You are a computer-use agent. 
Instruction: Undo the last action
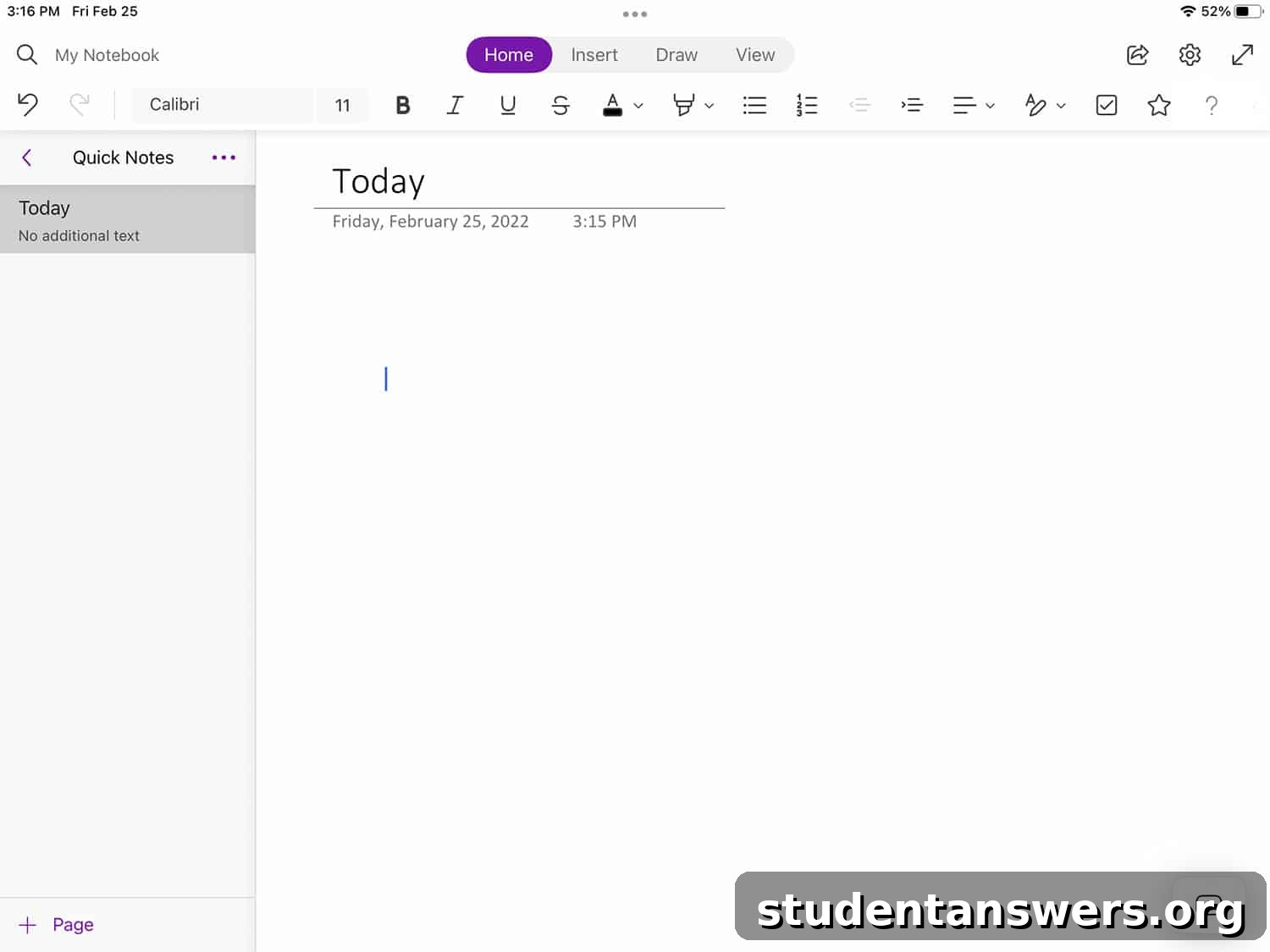tap(28, 105)
